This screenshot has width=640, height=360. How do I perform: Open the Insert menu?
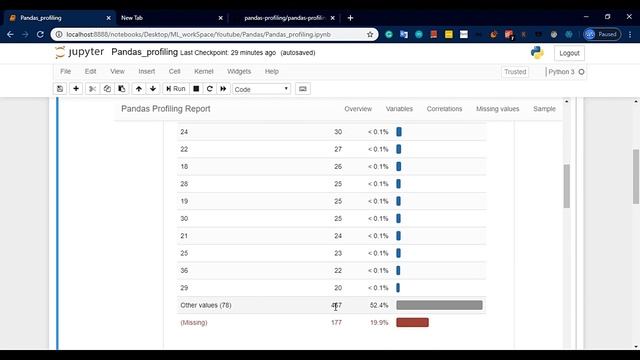click(x=147, y=71)
